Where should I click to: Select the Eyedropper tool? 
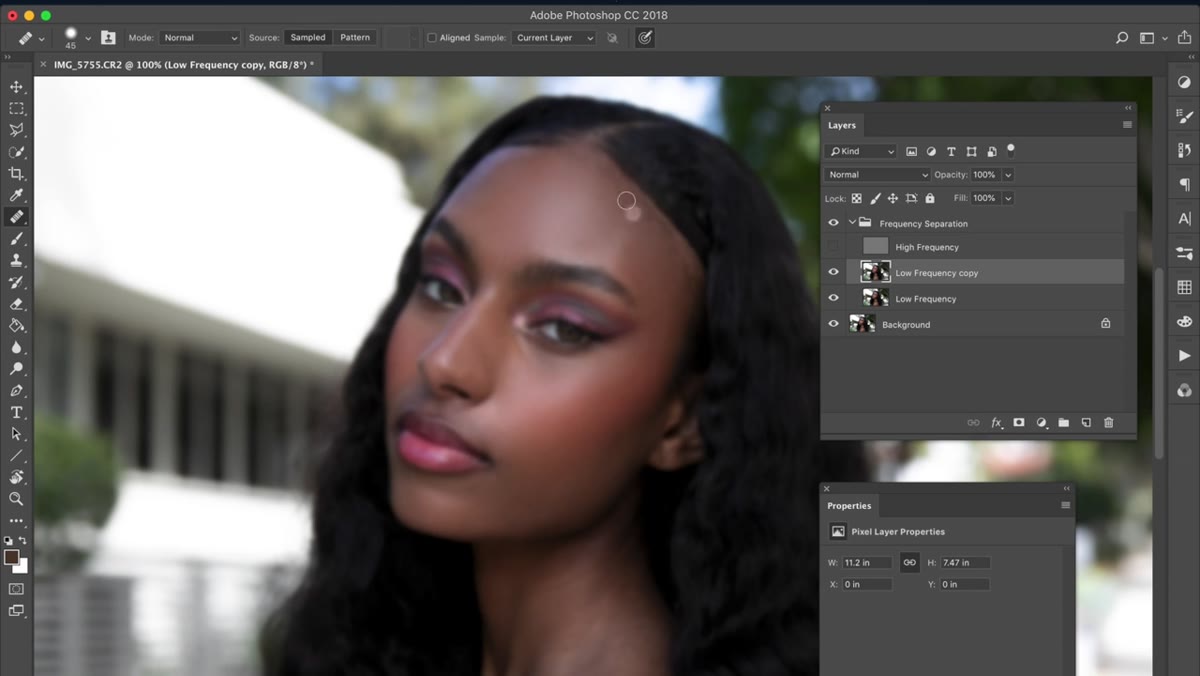coord(16,195)
